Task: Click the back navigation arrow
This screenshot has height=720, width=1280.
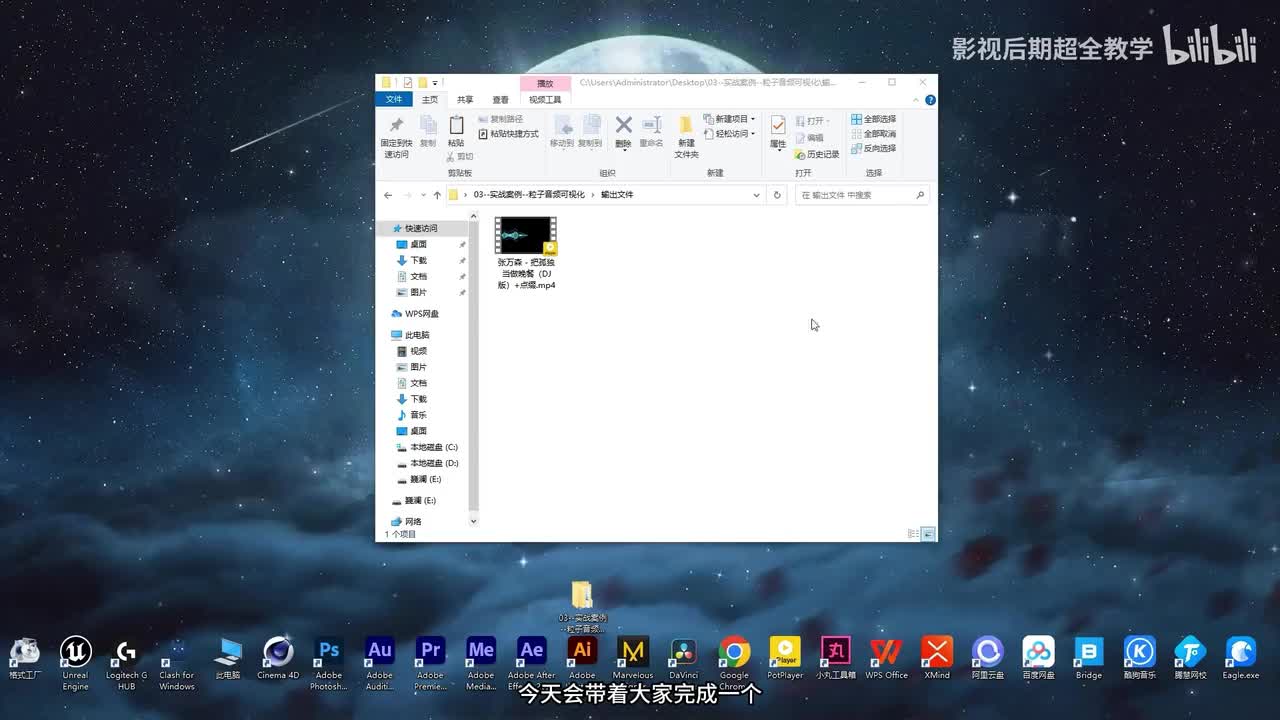Action: [389, 195]
